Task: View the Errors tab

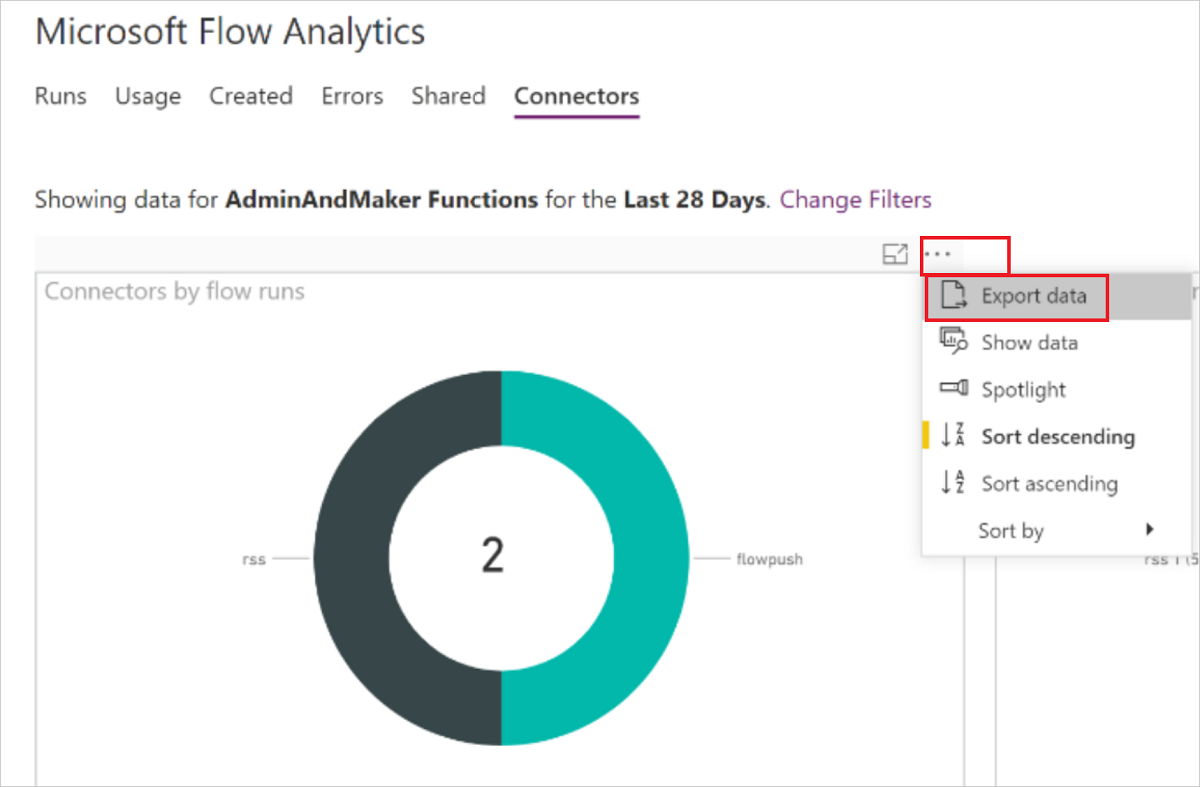Action: click(x=352, y=96)
